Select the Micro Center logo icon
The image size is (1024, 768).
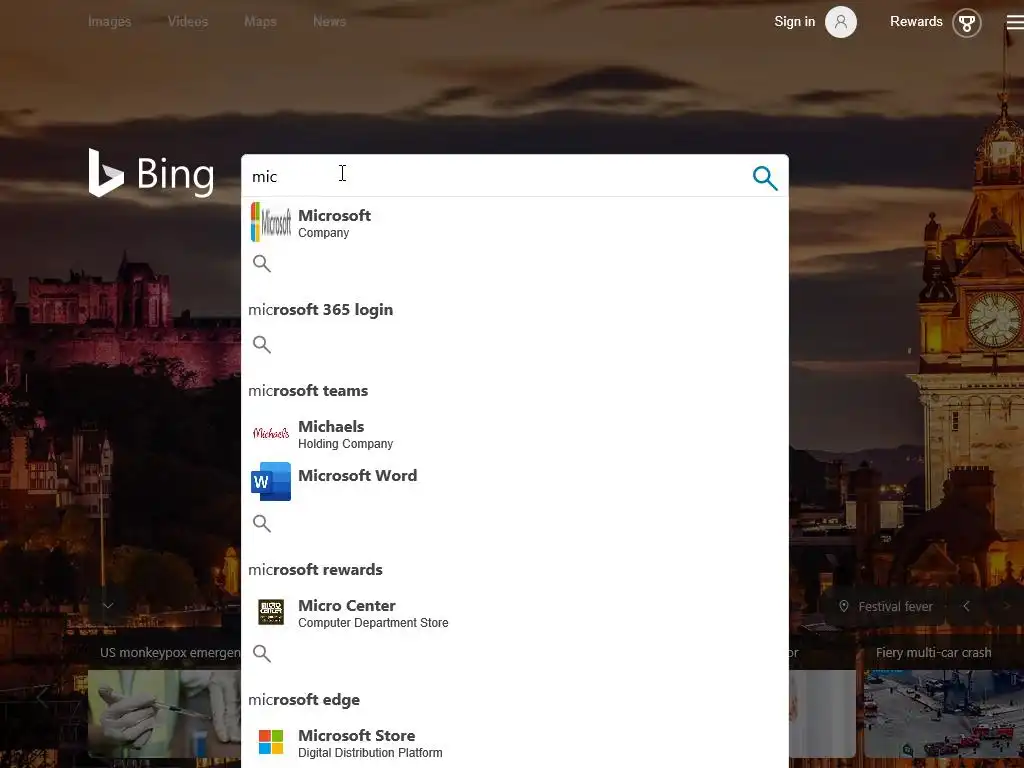(271, 612)
